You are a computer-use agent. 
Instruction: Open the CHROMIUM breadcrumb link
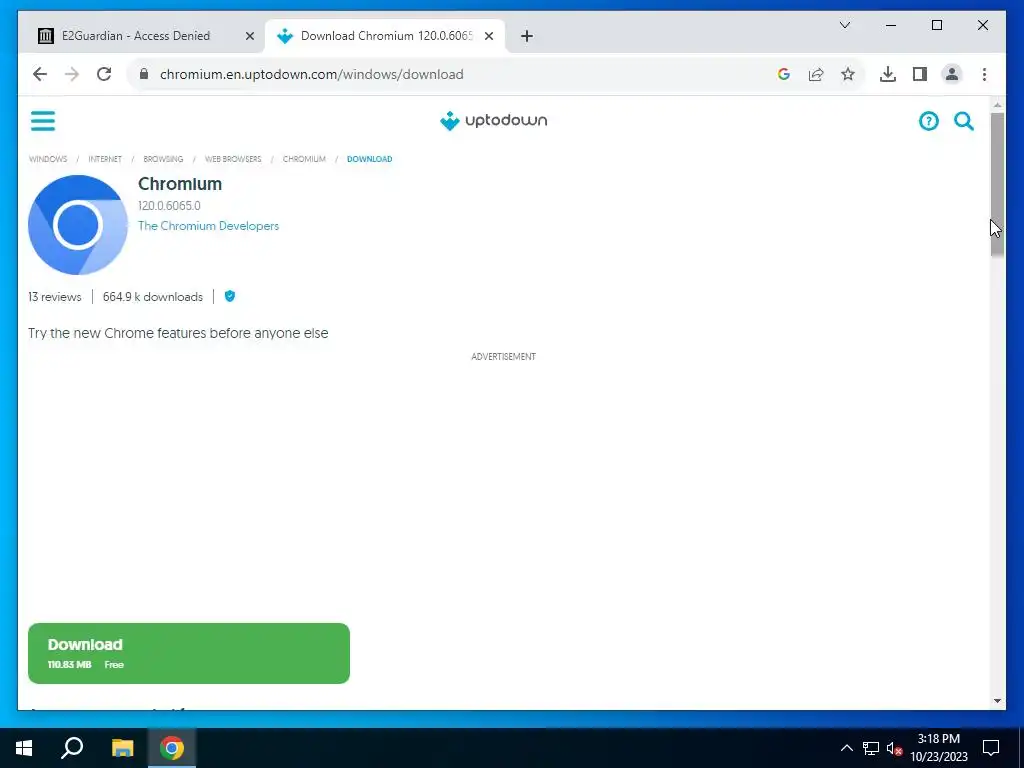[x=304, y=159]
